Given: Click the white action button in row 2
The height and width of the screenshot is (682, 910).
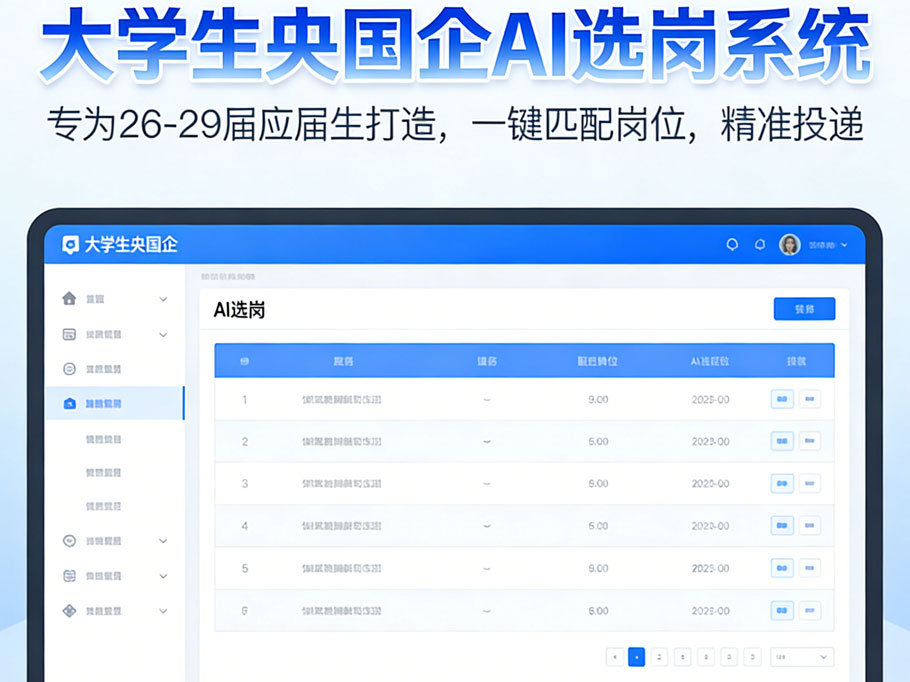Looking at the screenshot, I should (x=810, y=441).
